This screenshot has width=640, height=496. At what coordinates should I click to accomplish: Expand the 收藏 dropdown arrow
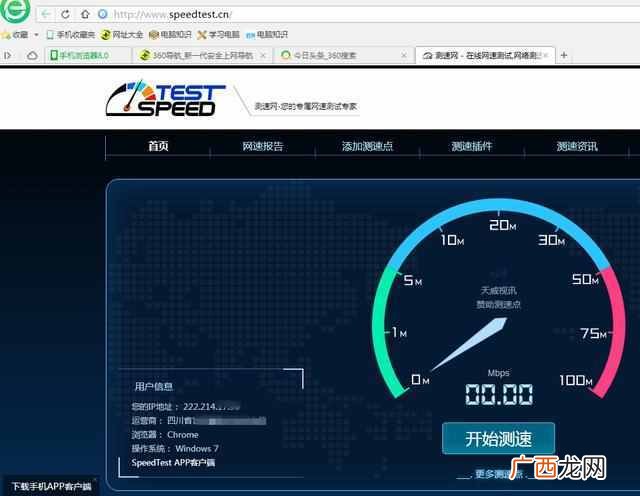tap(36, 35)
